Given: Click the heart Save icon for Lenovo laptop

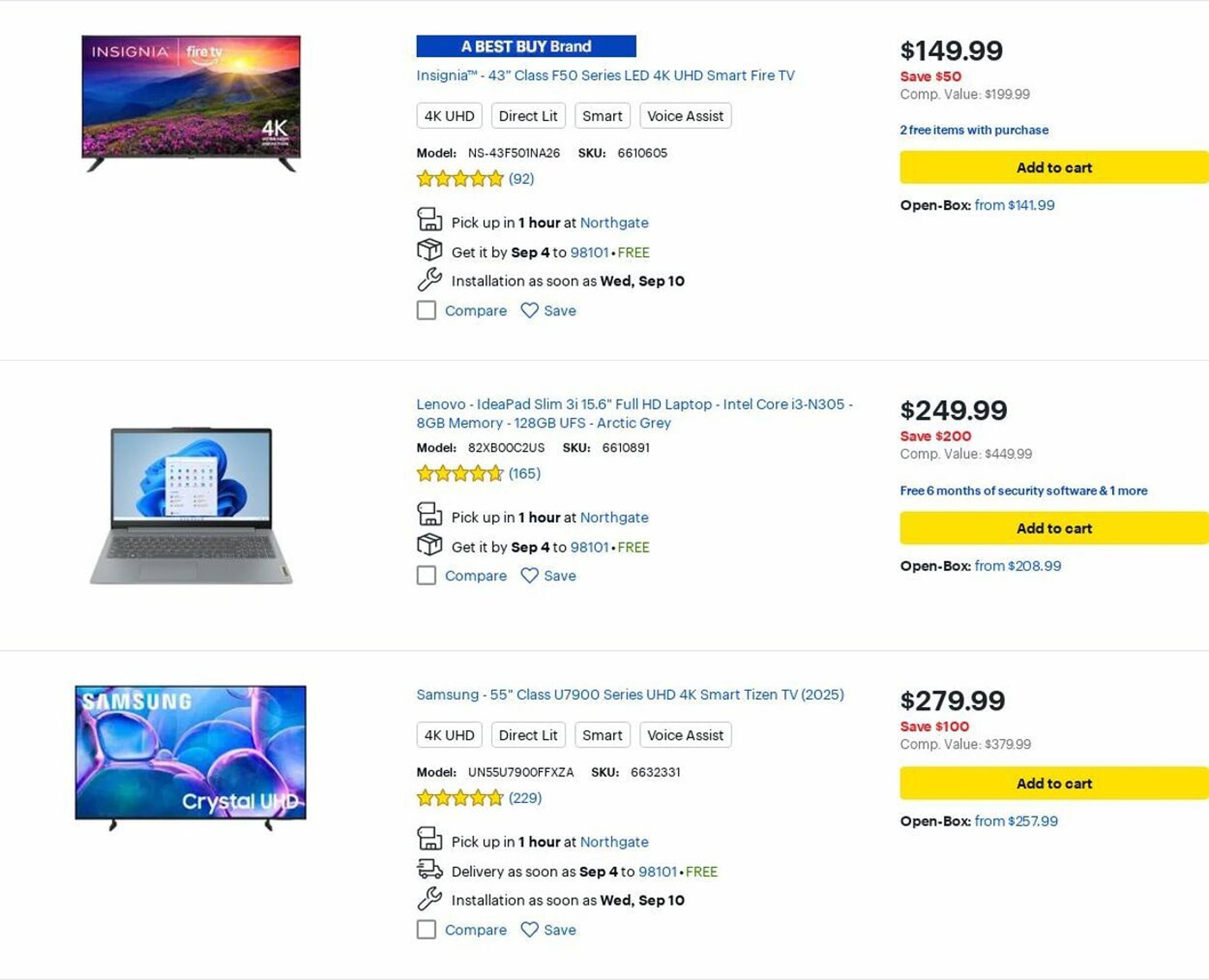Looking at the screenshot, I should [529, 576].
